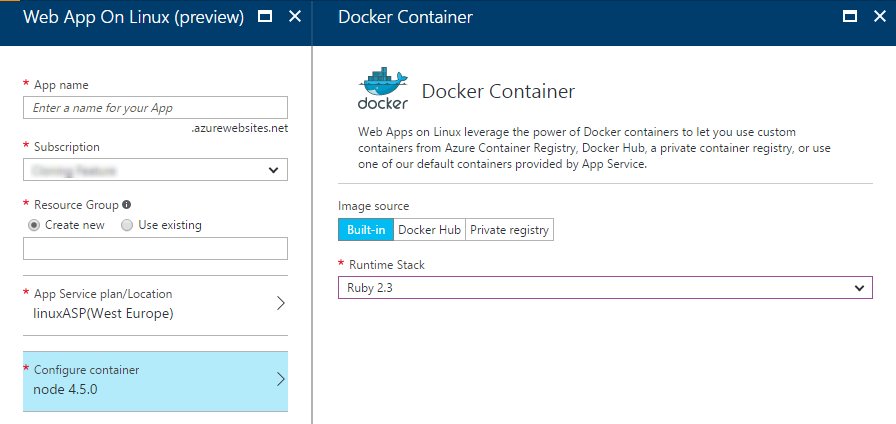Click the Docker Container heading text
Image resolution: width=896 pixels, height=424 pixels.
pyautogui.click(x=498, y=91)
